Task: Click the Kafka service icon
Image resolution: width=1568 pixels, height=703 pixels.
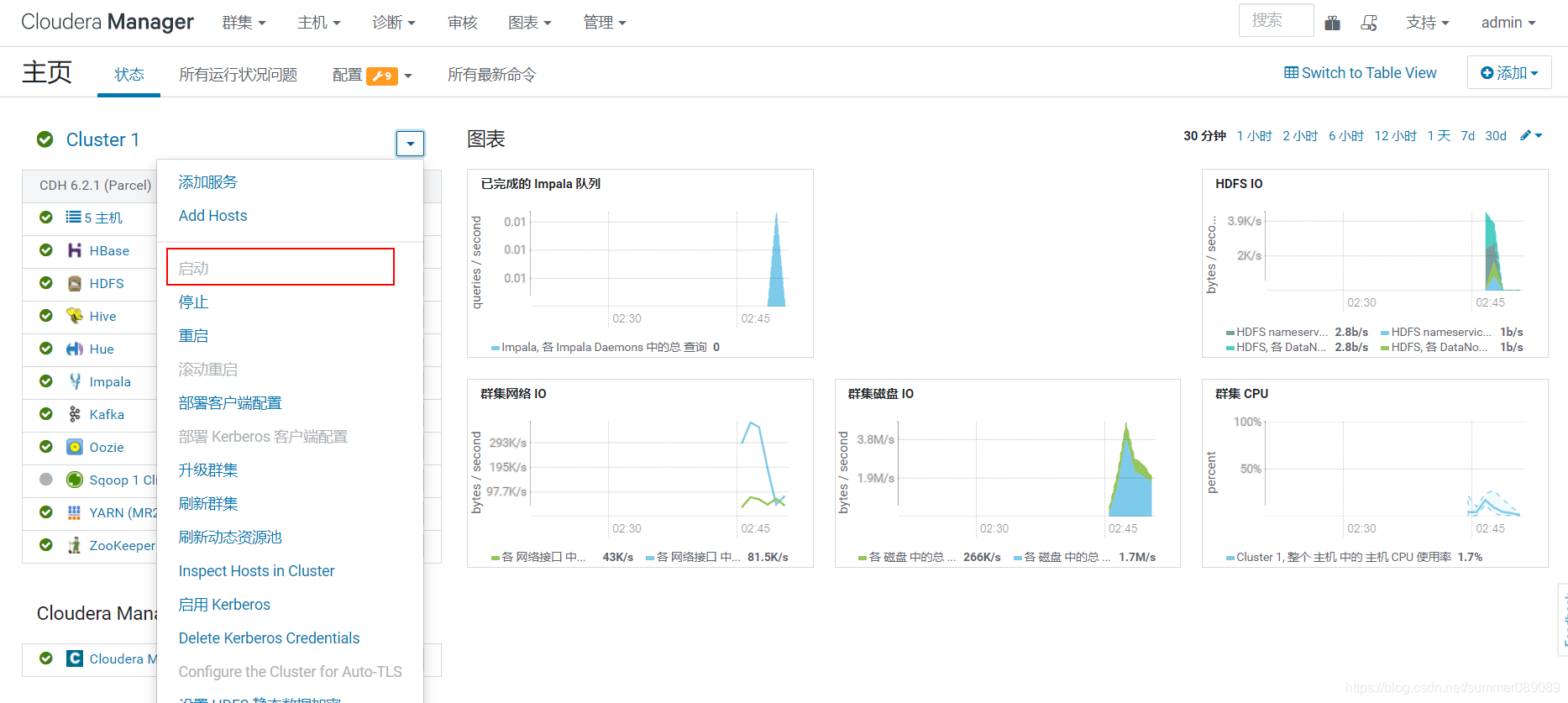Action: (75, 414)
